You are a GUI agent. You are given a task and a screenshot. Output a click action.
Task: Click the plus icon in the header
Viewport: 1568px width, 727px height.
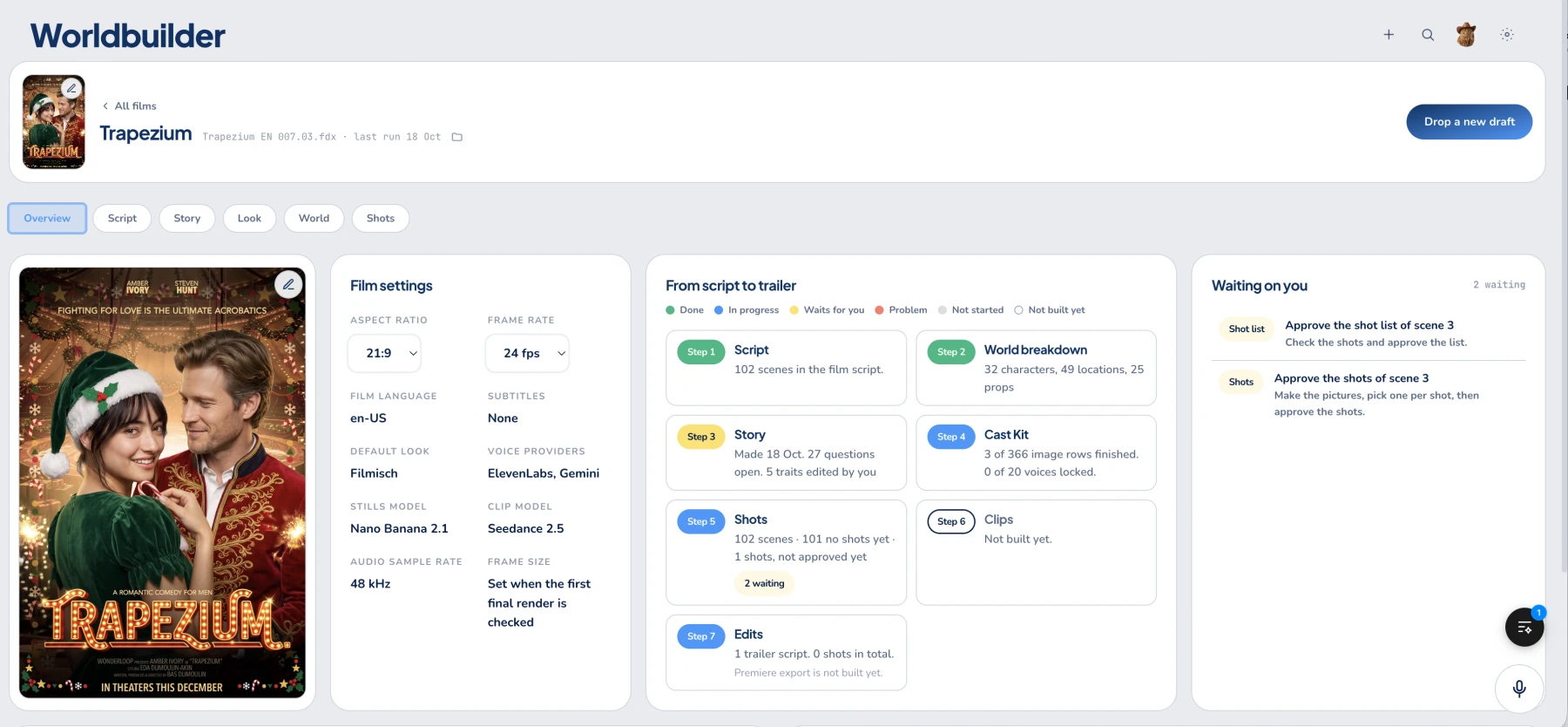tap(1389, 35)
